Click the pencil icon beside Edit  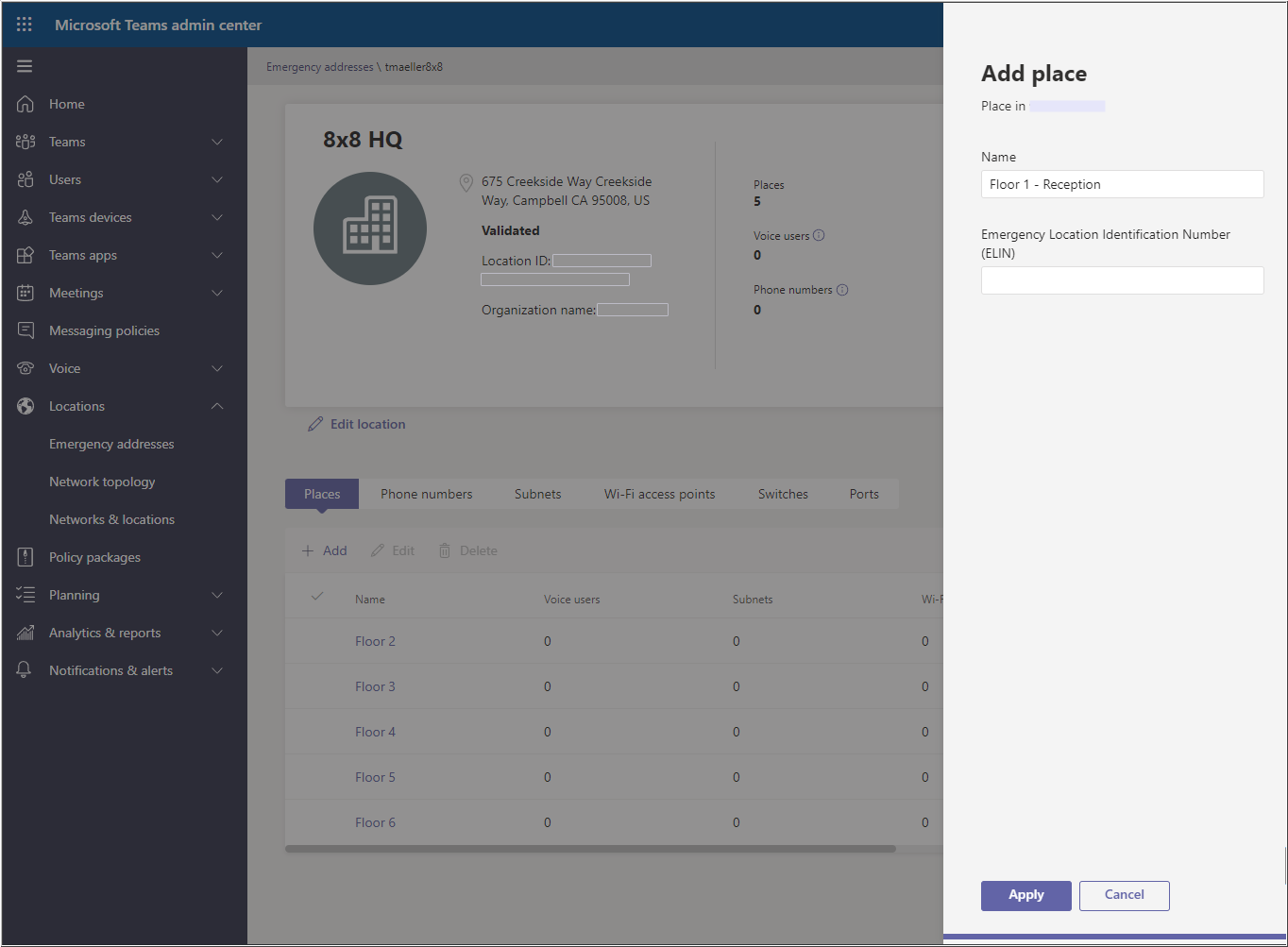tap(378, 550)
